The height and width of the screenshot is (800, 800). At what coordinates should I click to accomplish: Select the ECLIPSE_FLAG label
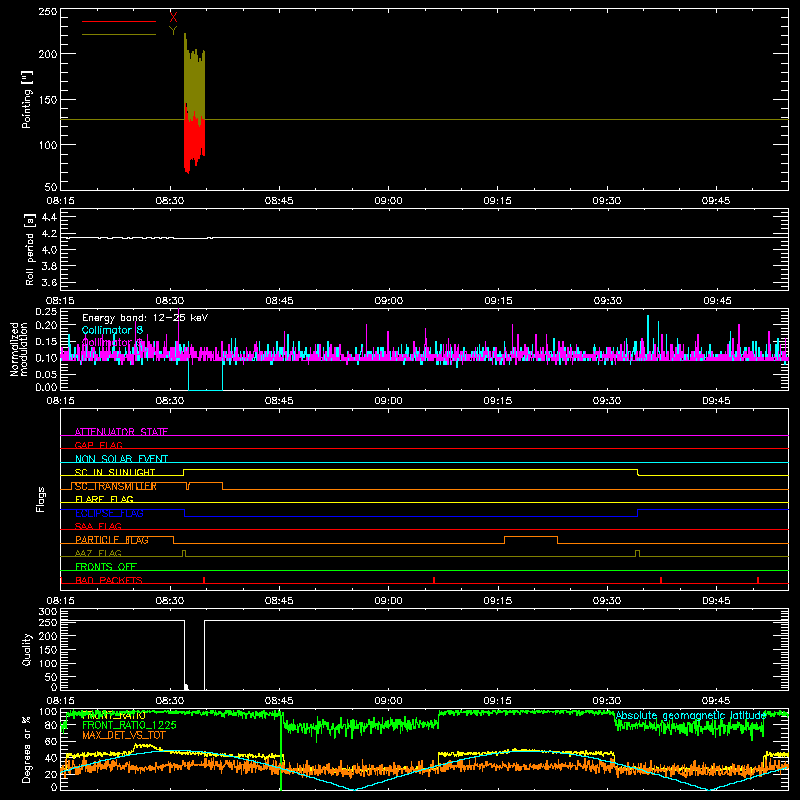click(x=109, y=513)
